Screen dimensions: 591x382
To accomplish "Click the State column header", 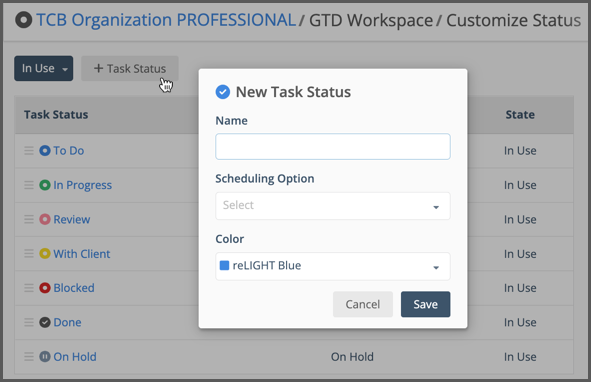I will click(520, 115).
